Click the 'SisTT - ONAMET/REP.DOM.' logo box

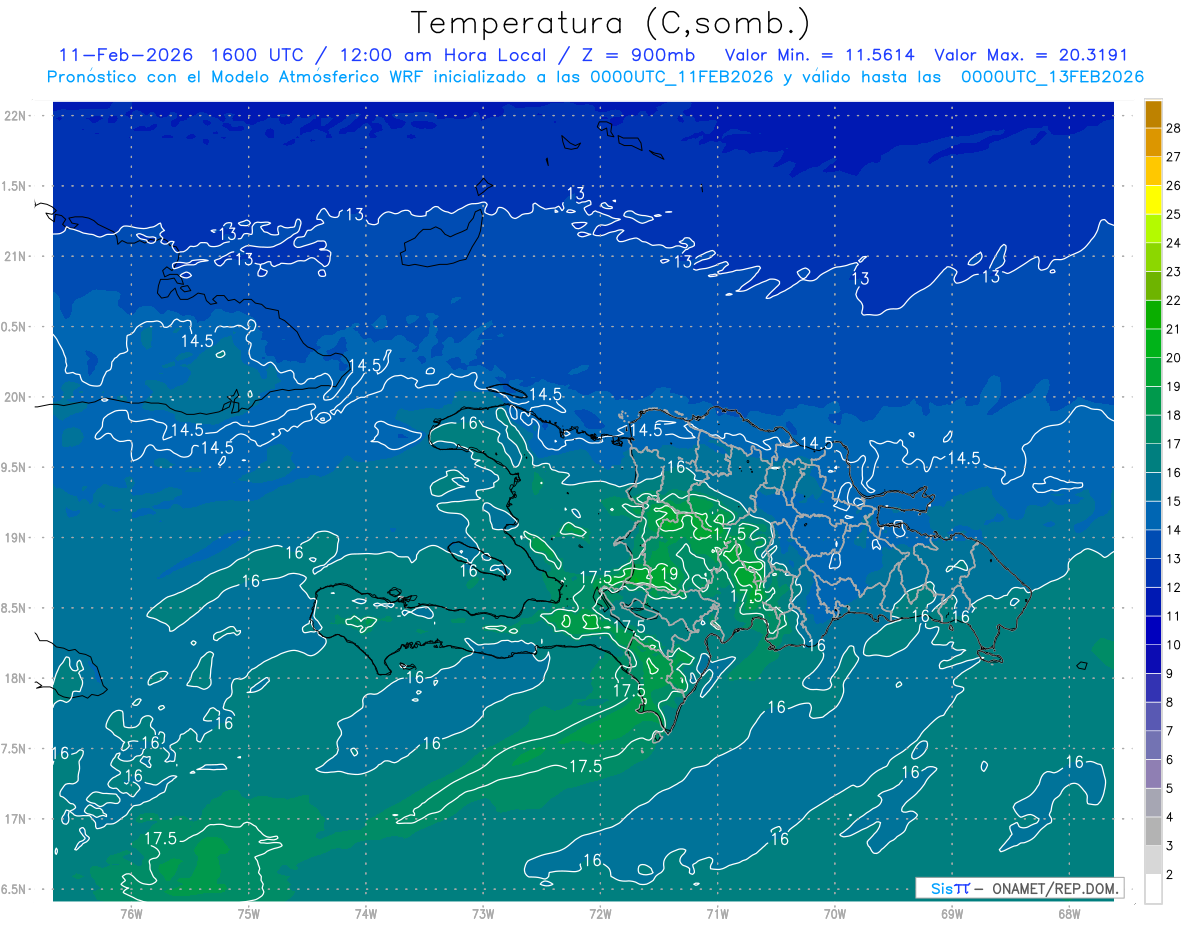click(1019, 888)
